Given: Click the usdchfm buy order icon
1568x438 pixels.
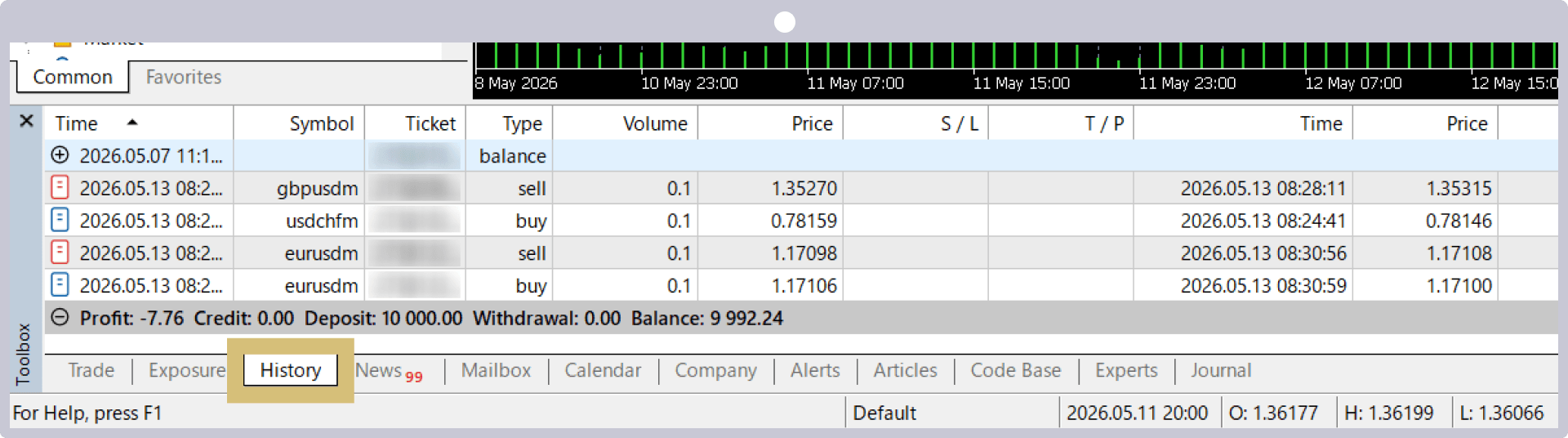Looking at the screenshot, I should (x=60, y=221).
